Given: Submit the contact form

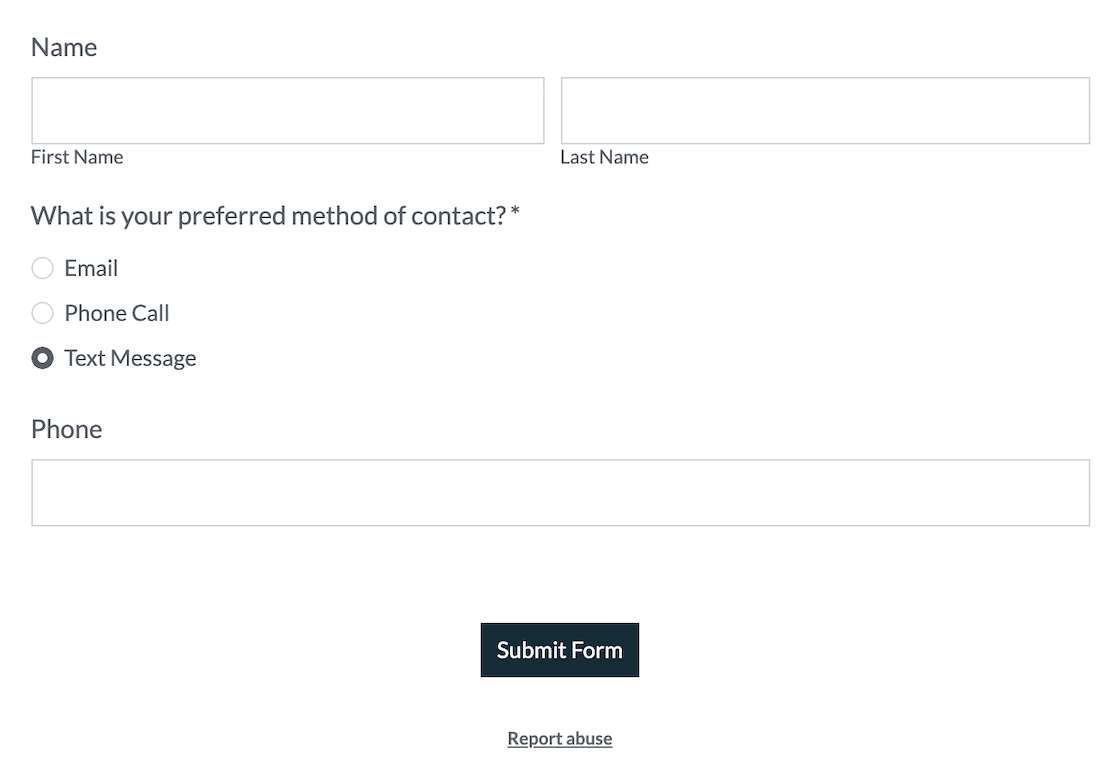Looking at the screenshot, I should pos(559,650).
